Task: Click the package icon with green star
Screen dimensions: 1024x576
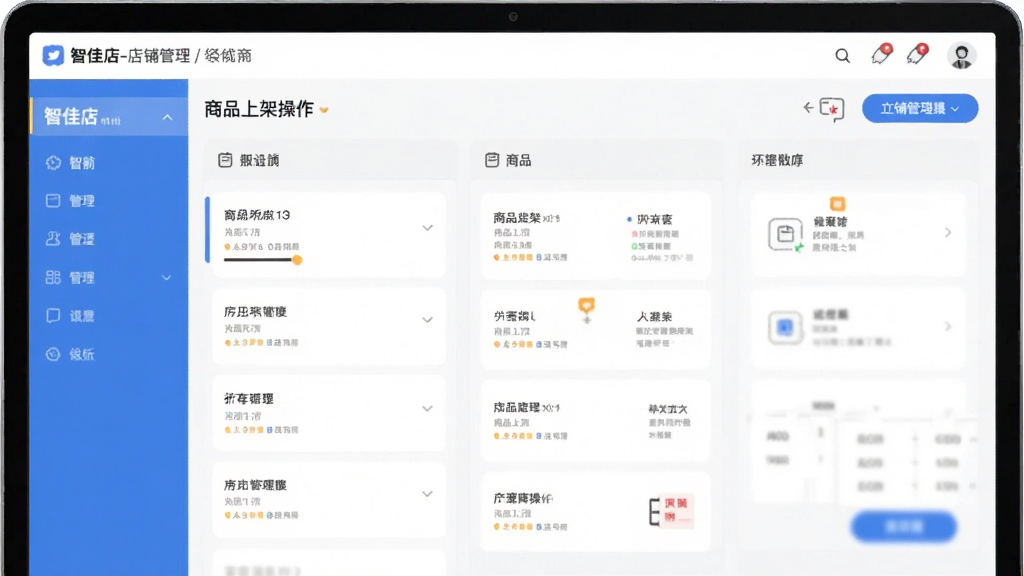Action: 786,234
